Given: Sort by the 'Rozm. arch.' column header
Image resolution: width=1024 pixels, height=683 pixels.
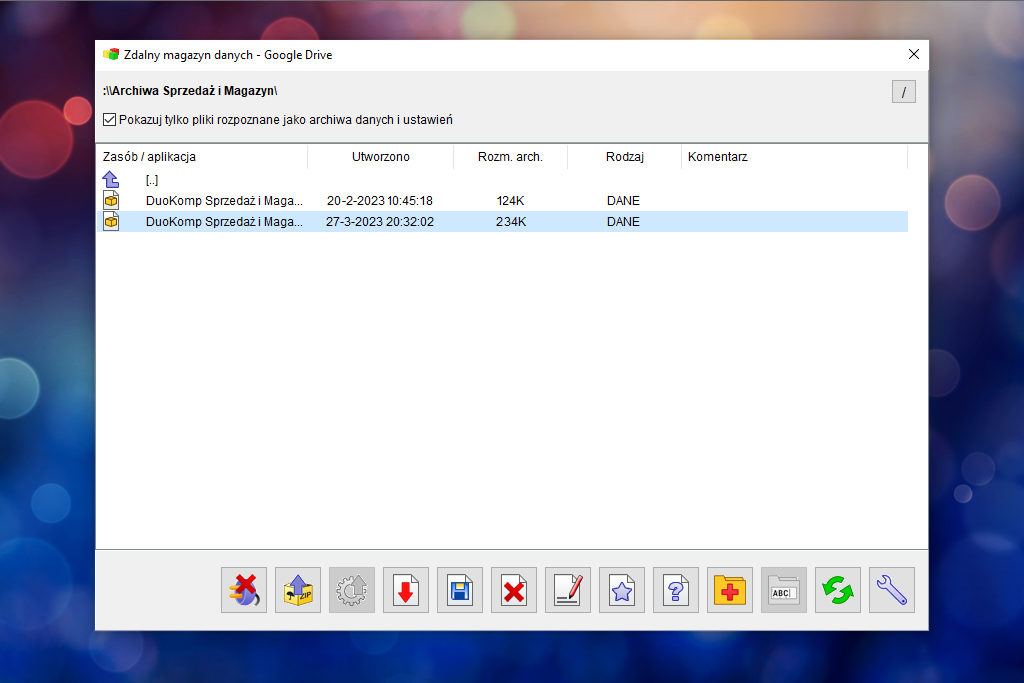Looking at the screenshot, I should pos(510,157).
